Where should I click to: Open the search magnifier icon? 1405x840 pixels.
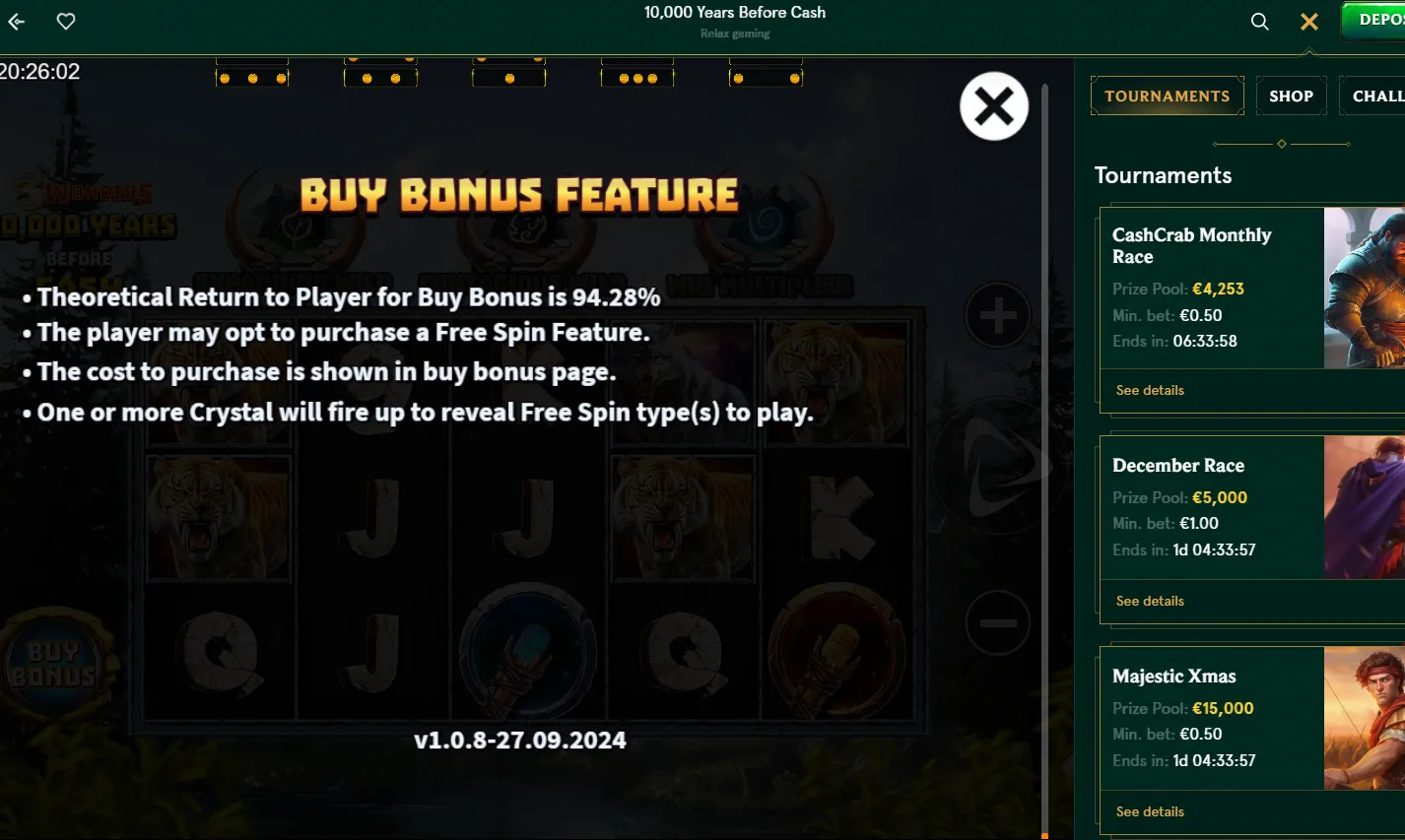(x=1259, y=21)
